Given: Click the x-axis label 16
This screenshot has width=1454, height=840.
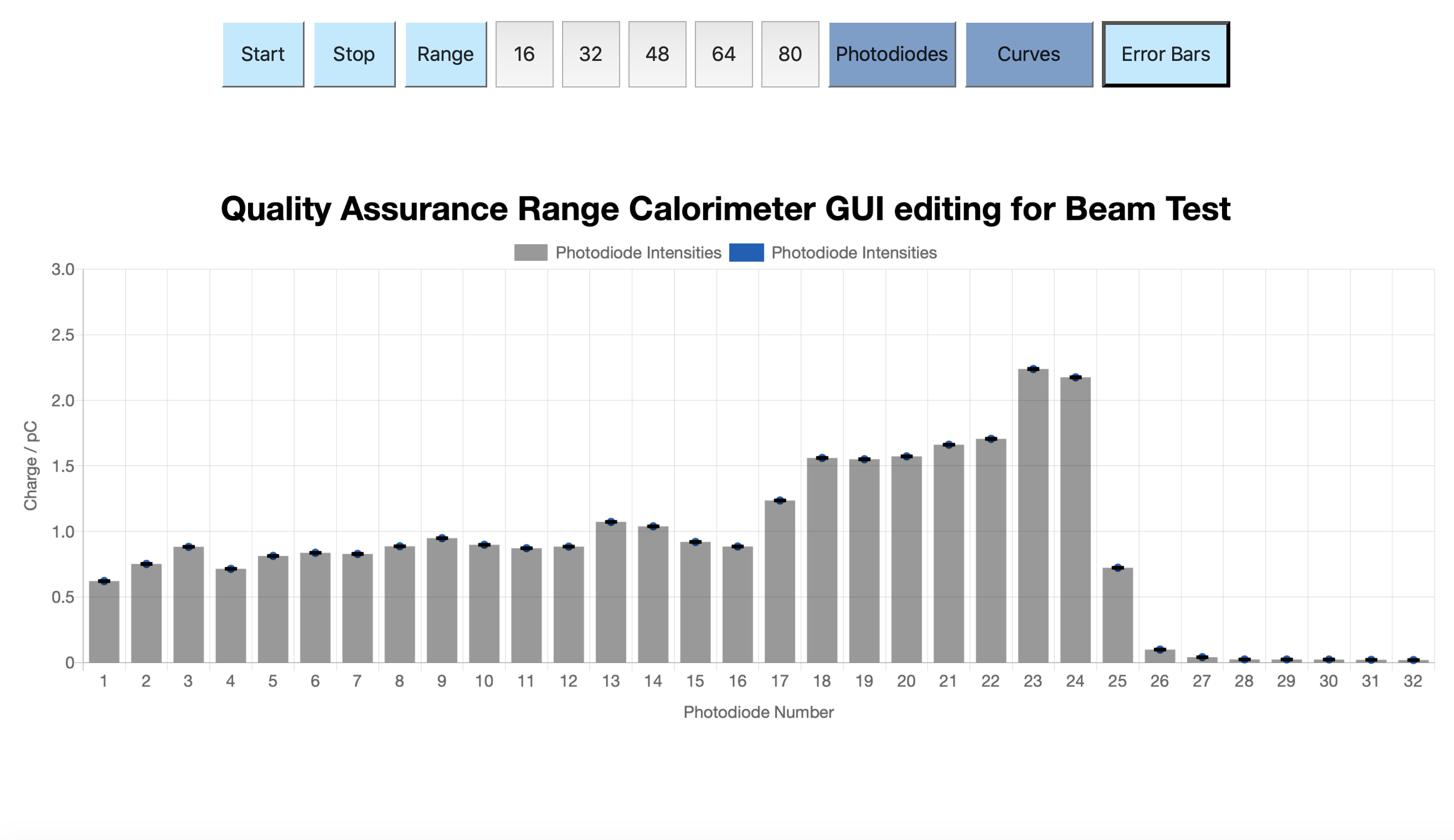Looking at the screenshot, I should pyautogui.click(x=737, y=681).
